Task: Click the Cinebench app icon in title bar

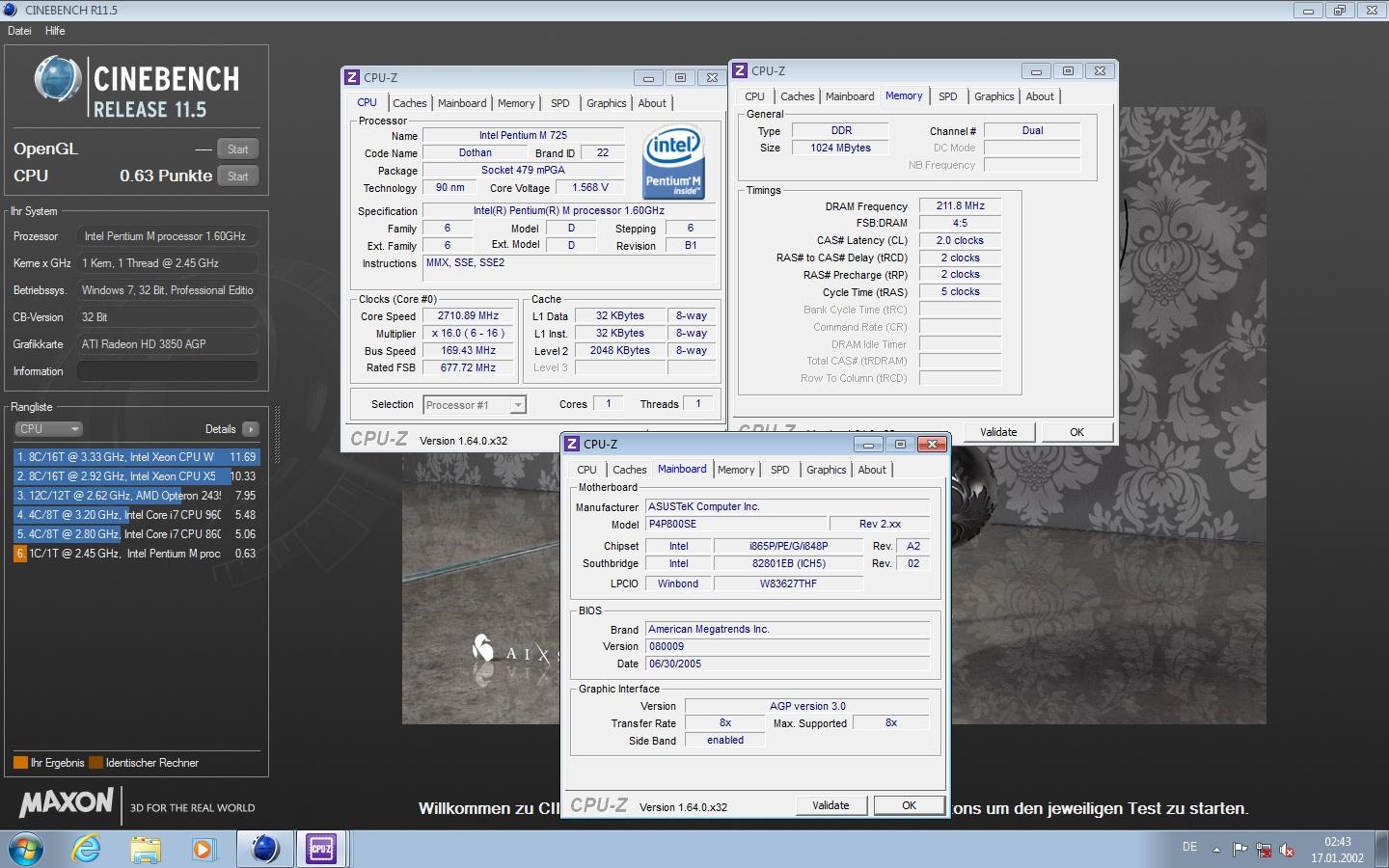Action: pos(11,10)
